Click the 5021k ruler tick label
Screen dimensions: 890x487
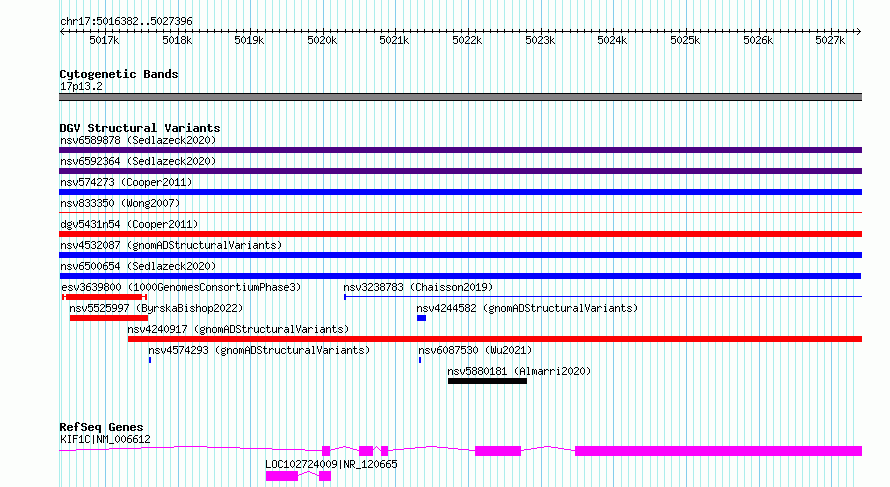click(x=394, y=40)
